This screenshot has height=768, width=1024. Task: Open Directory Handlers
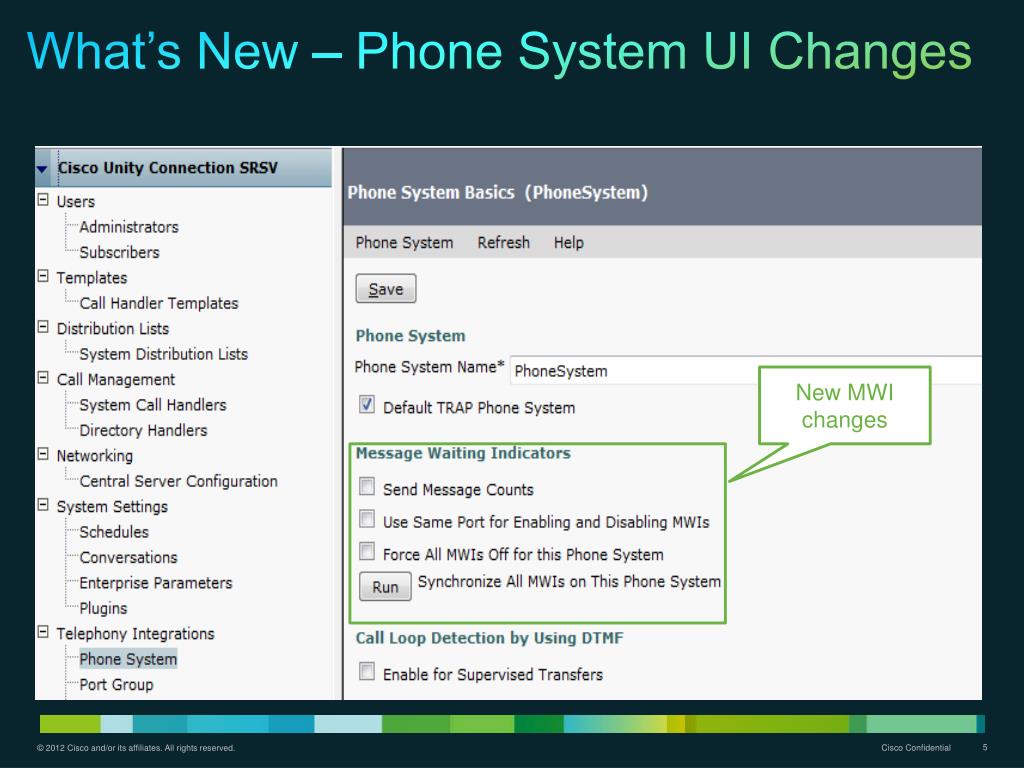(143, 431)
